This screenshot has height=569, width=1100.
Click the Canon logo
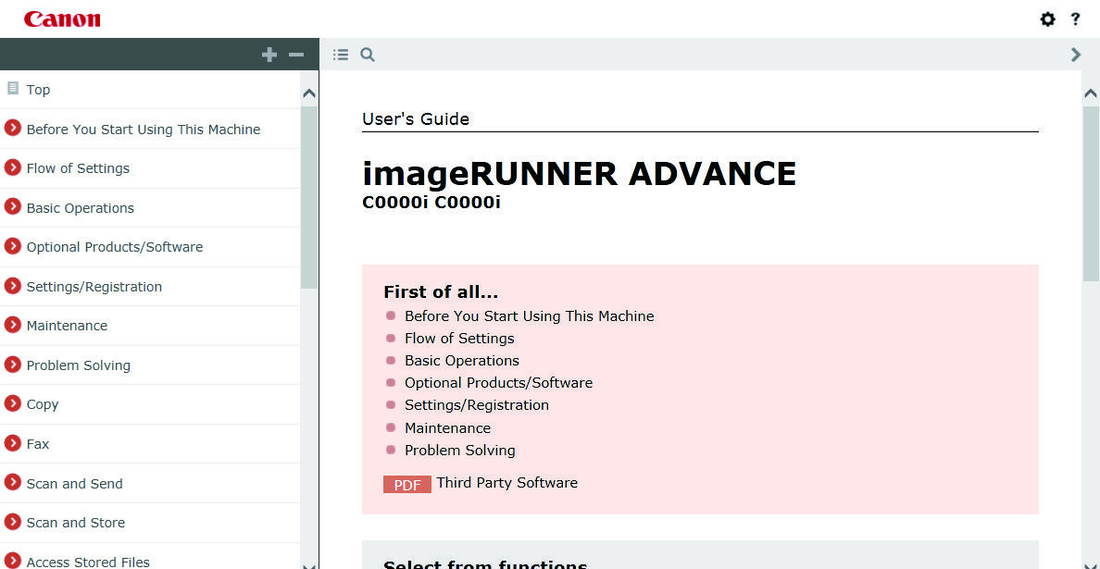click(62, 19)
